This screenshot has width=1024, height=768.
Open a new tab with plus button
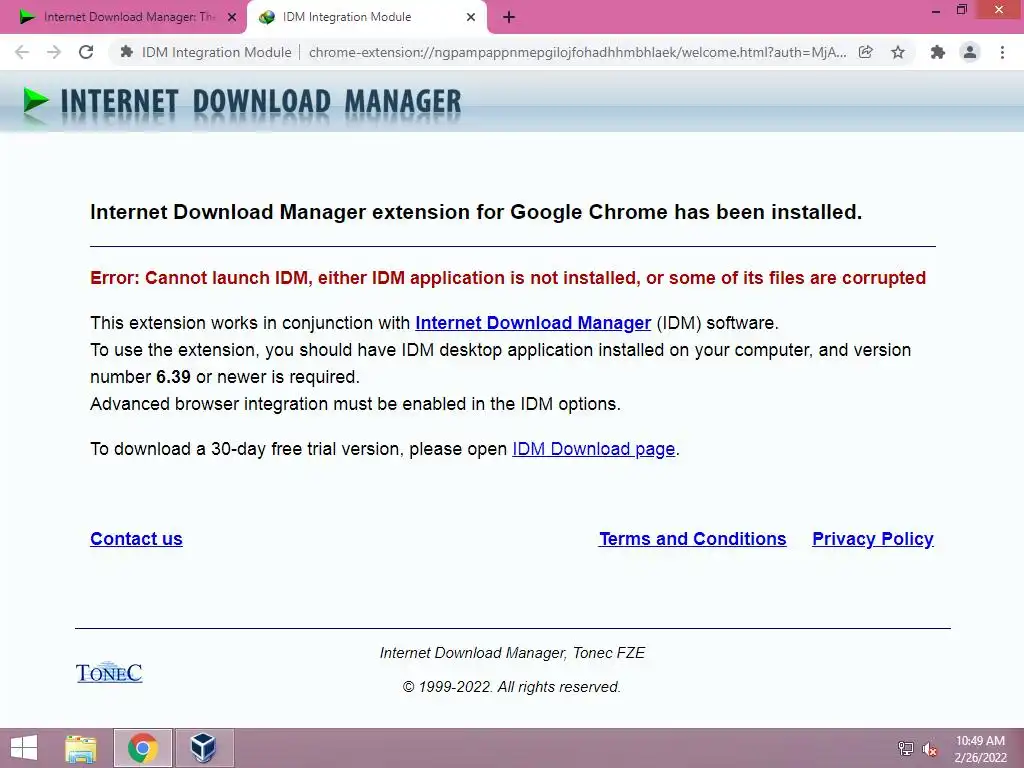pos(509,18)
